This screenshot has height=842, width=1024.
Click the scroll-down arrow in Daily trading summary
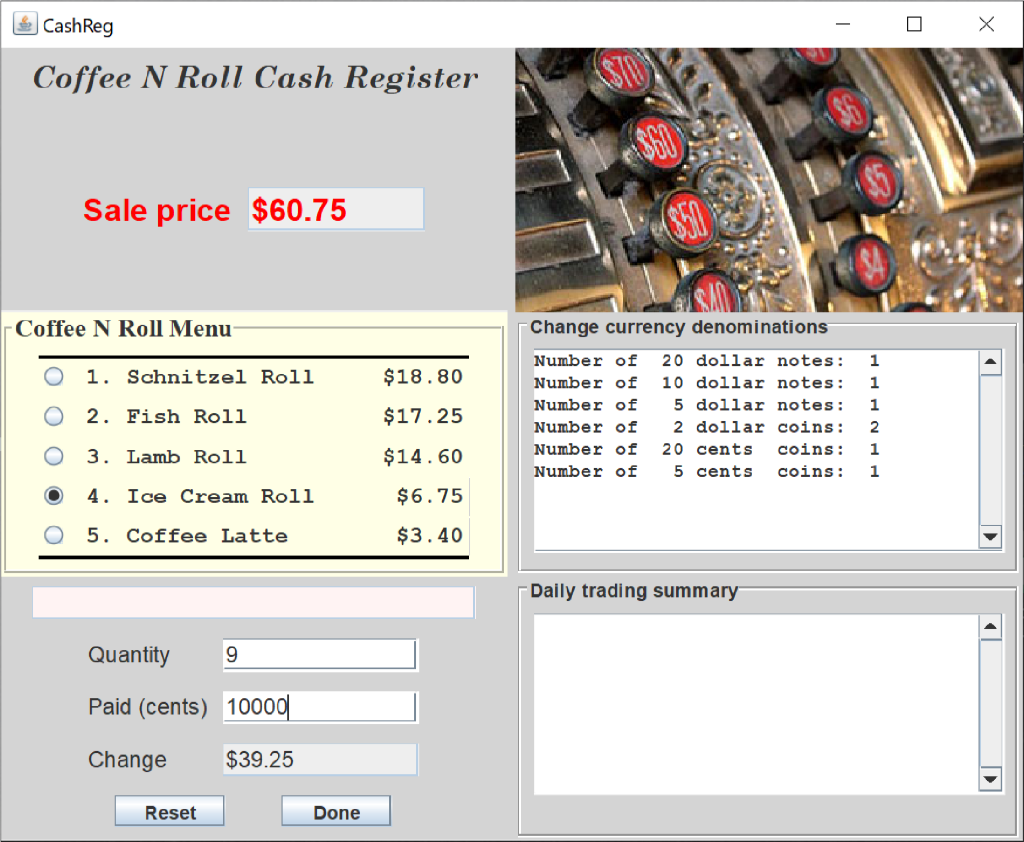[x=990, y=779]
